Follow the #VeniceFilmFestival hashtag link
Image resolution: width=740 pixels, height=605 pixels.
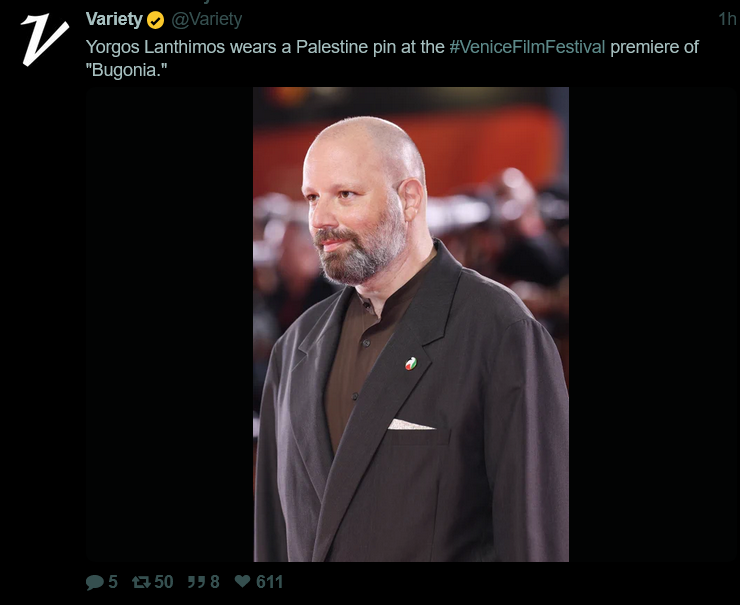pyautogui.click(x=527, y=47)
